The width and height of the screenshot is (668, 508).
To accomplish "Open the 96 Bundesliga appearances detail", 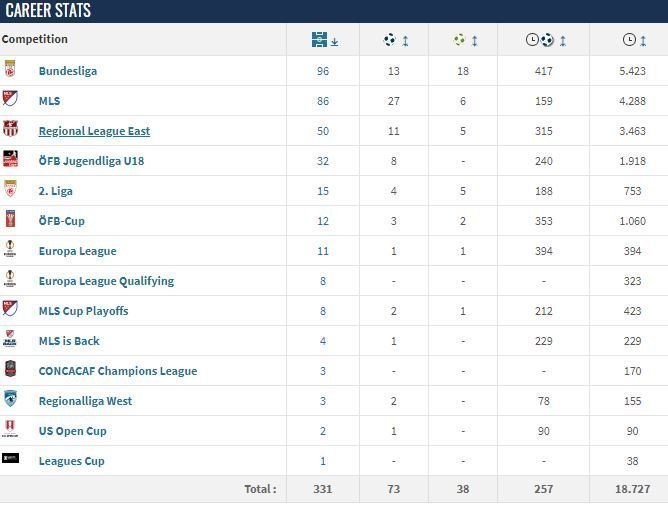I will 322,71.
